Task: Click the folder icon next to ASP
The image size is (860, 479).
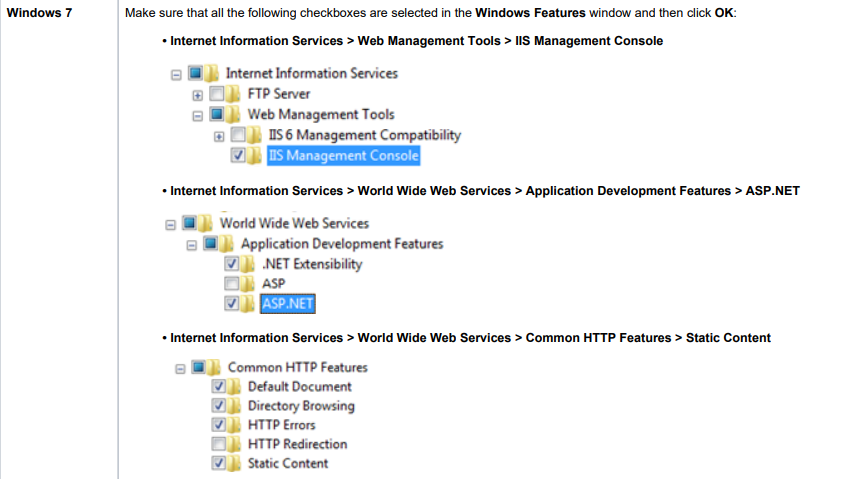Action: [x=248, y=284]
